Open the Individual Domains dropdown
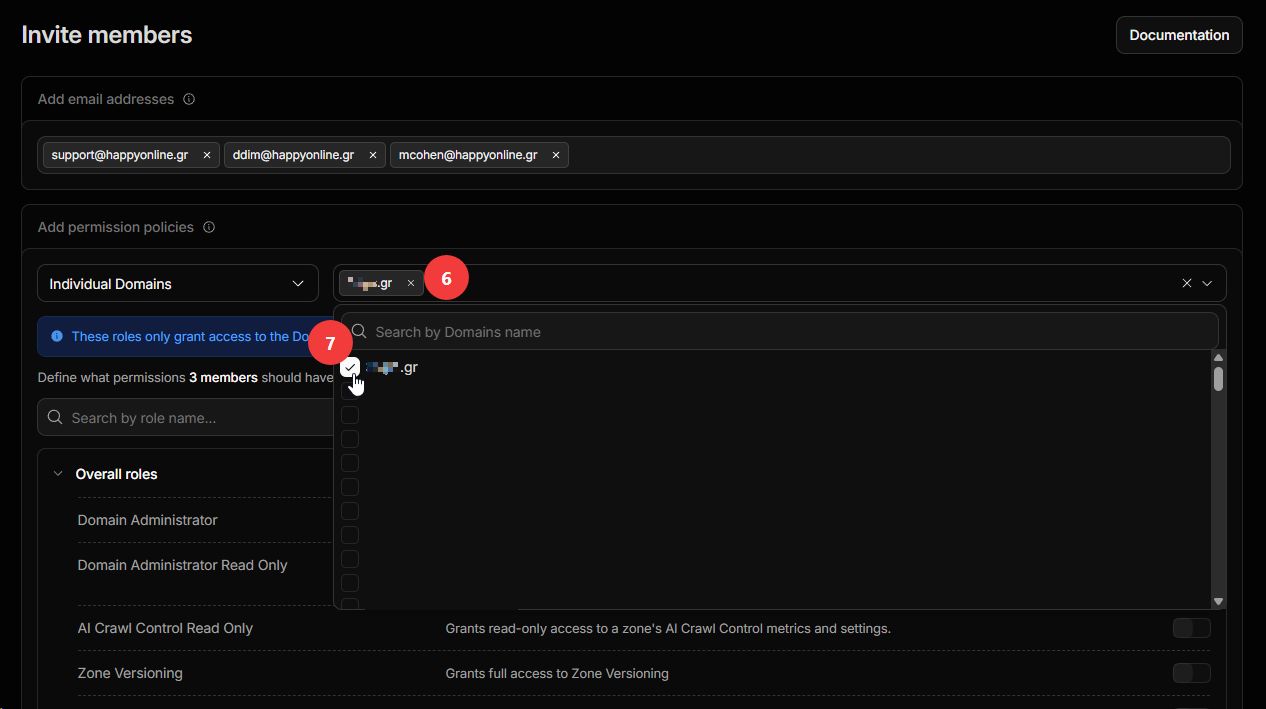1266x709 pixels. pyautogui.click(x=178, y=284)
